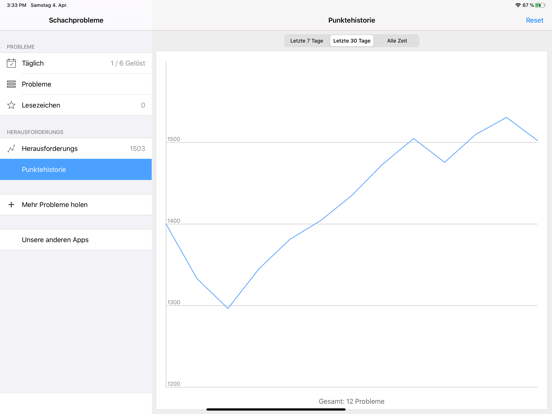The image size is (552, 414).
Task: Click the Schachprobleme sidebar title
Action: pos(76,20)
